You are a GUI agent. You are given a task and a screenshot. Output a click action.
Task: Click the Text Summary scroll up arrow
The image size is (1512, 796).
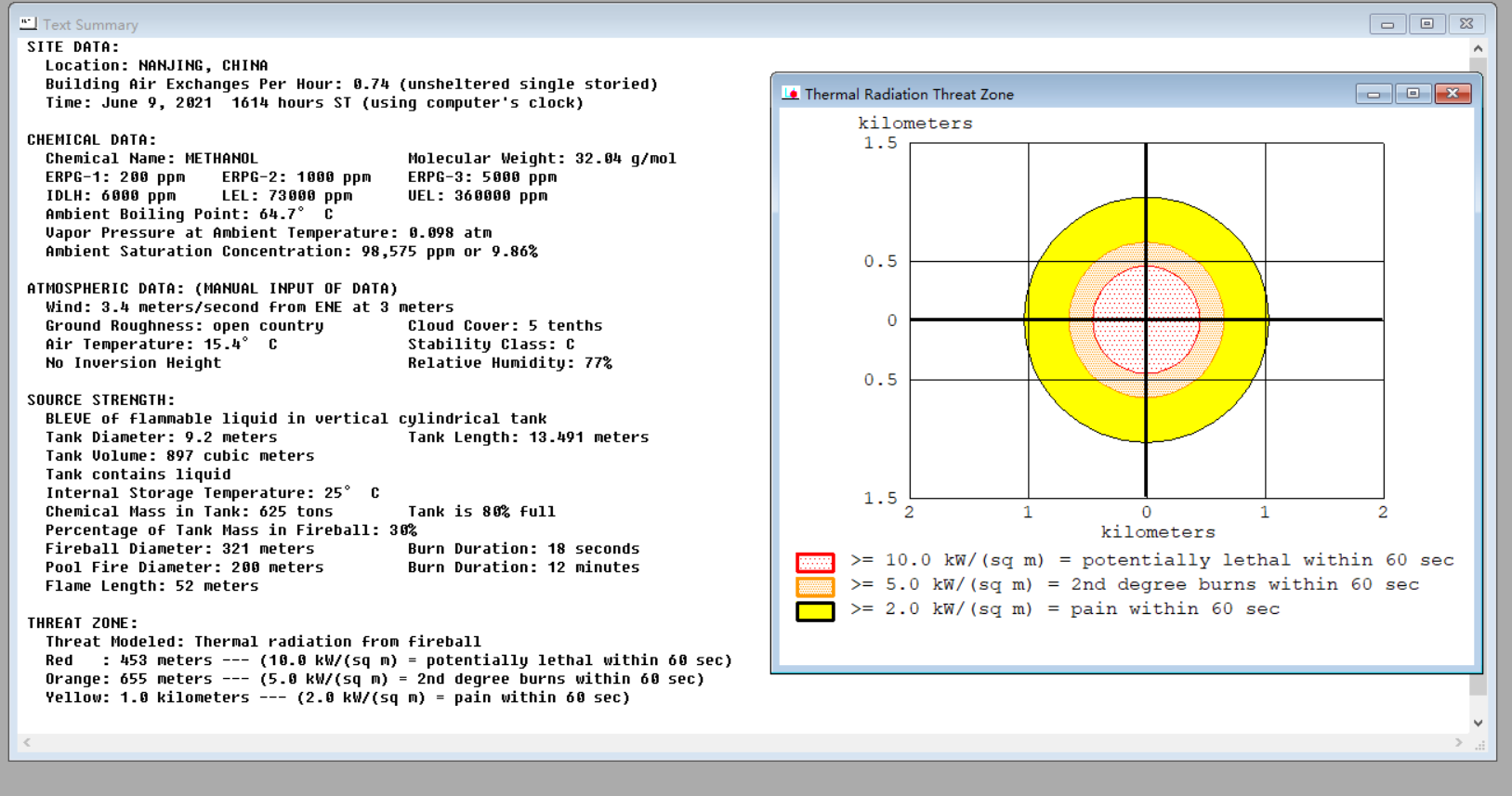1478,48
